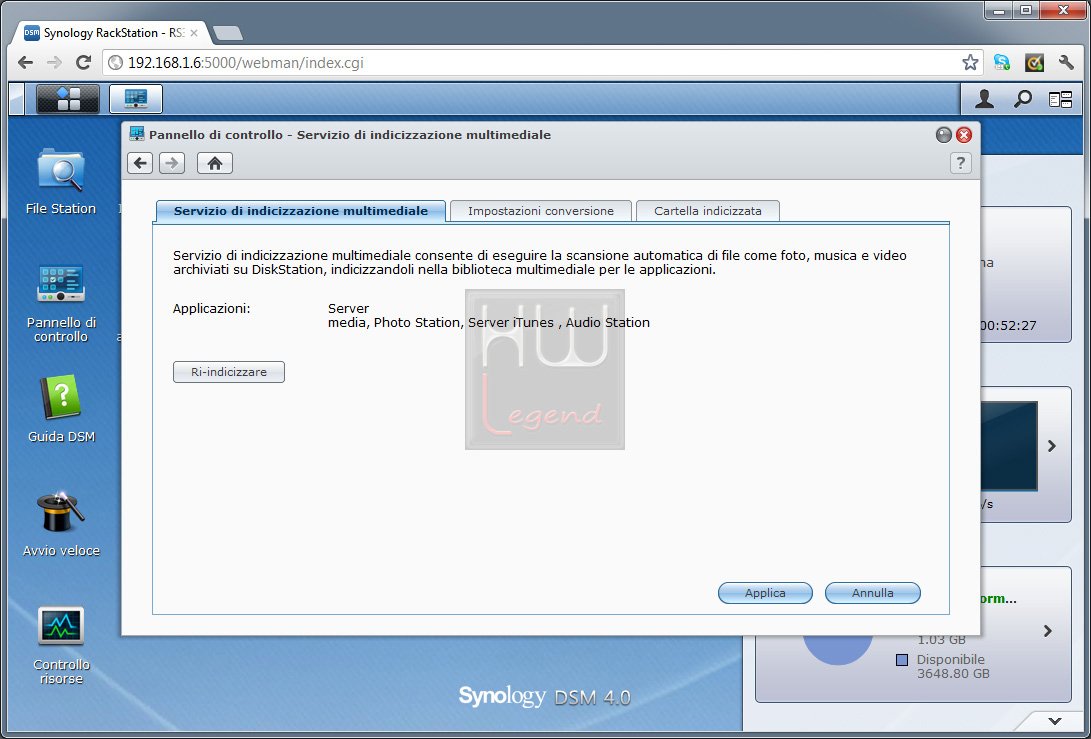This screenshot has height=739, width=1091.
Task: Click browser forward arrow
Action: pos(54,63)
